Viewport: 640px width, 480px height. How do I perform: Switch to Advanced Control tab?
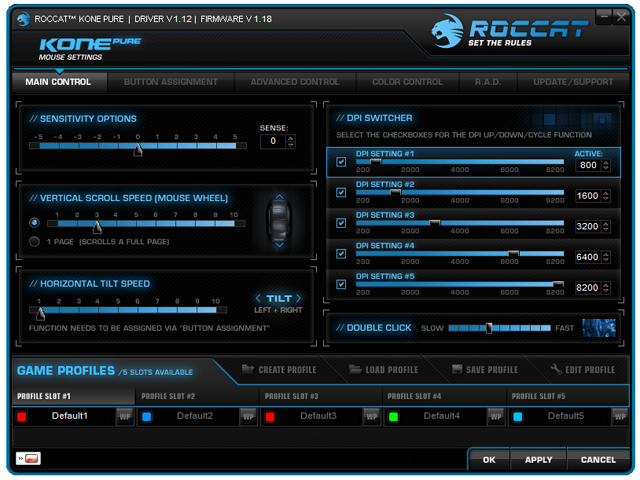pyautogui.click(x=295, y=82)
